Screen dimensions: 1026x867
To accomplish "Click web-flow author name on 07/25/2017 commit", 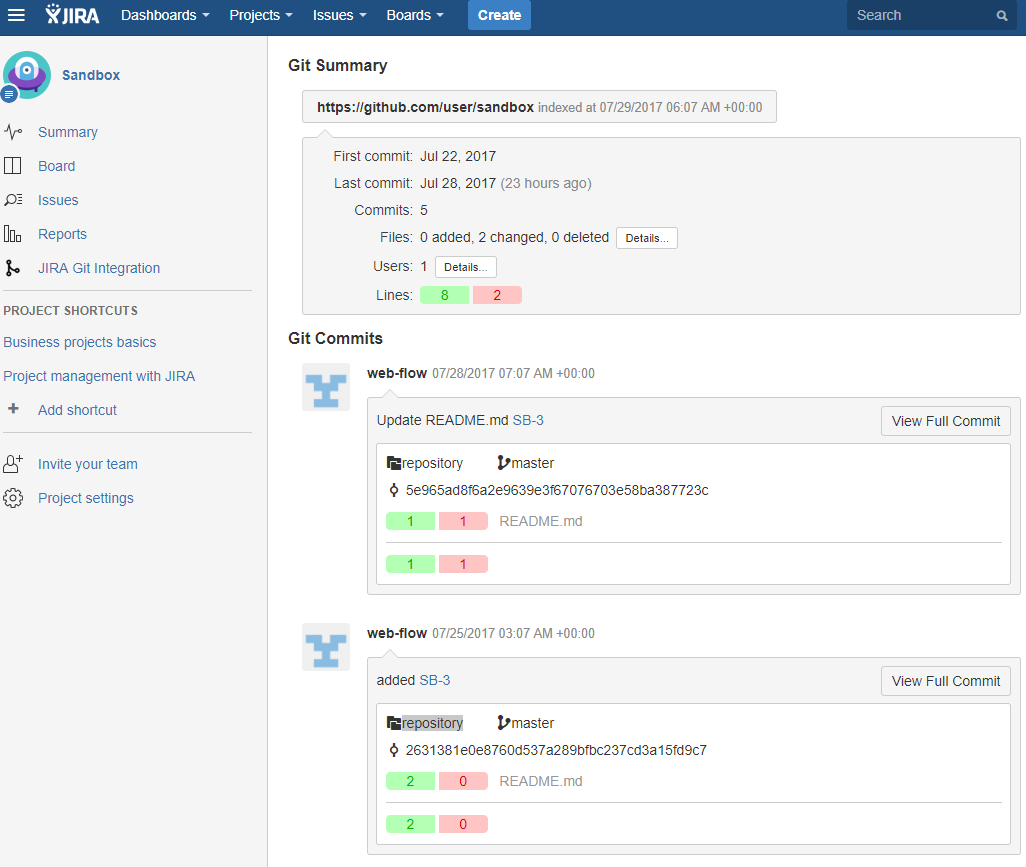I will tap(397, 633).
